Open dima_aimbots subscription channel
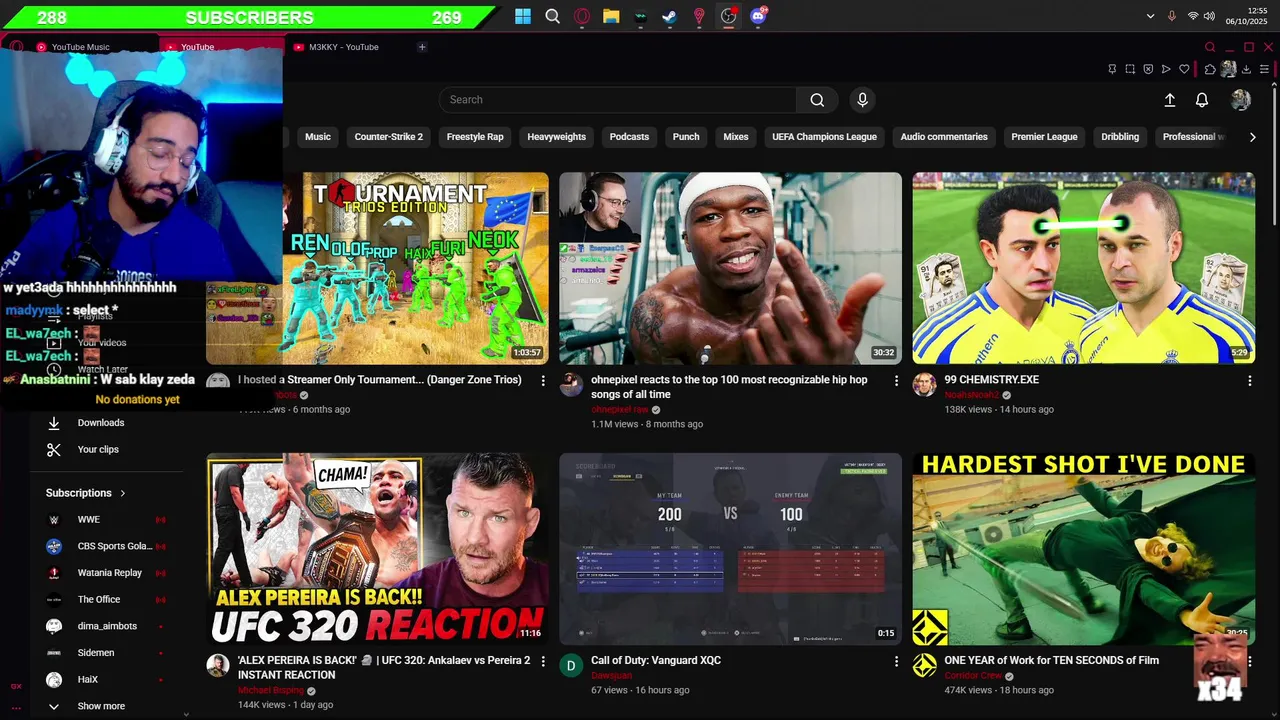This screenshot has height=720, width=1280. (x=107, y=626)
